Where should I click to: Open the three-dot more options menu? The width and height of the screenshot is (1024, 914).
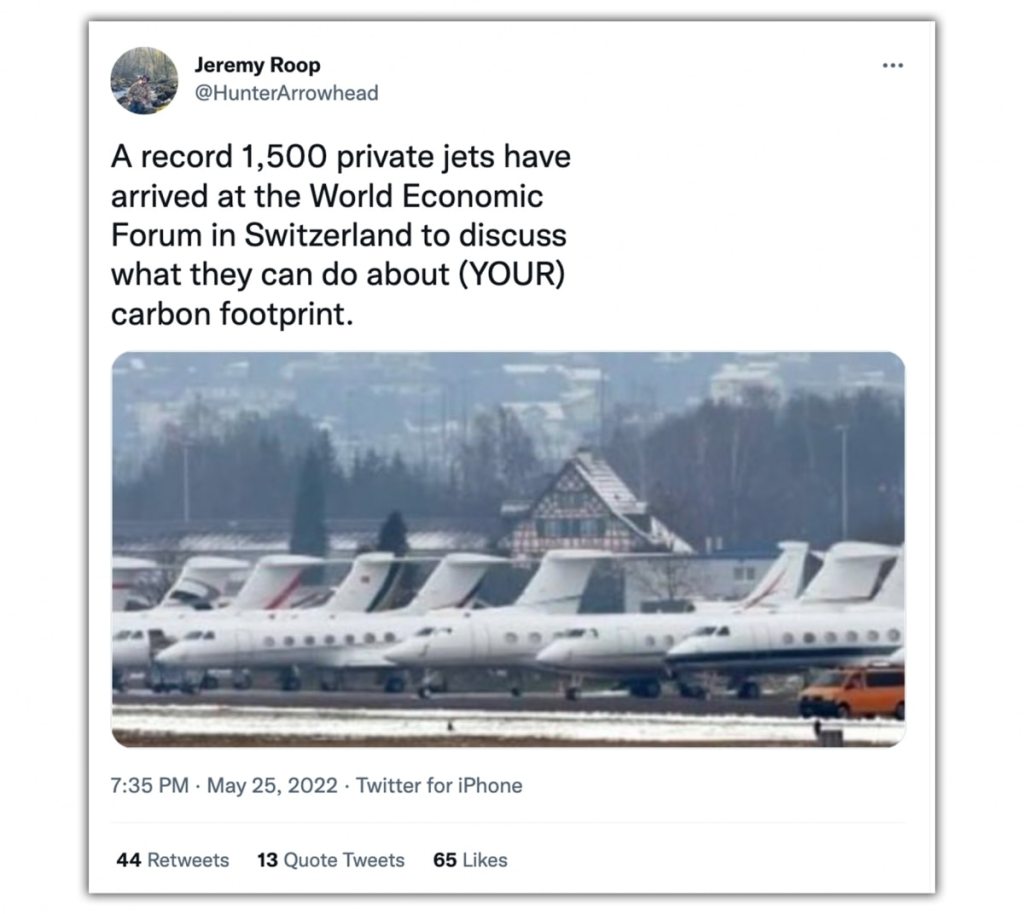(x=893, y=66)
